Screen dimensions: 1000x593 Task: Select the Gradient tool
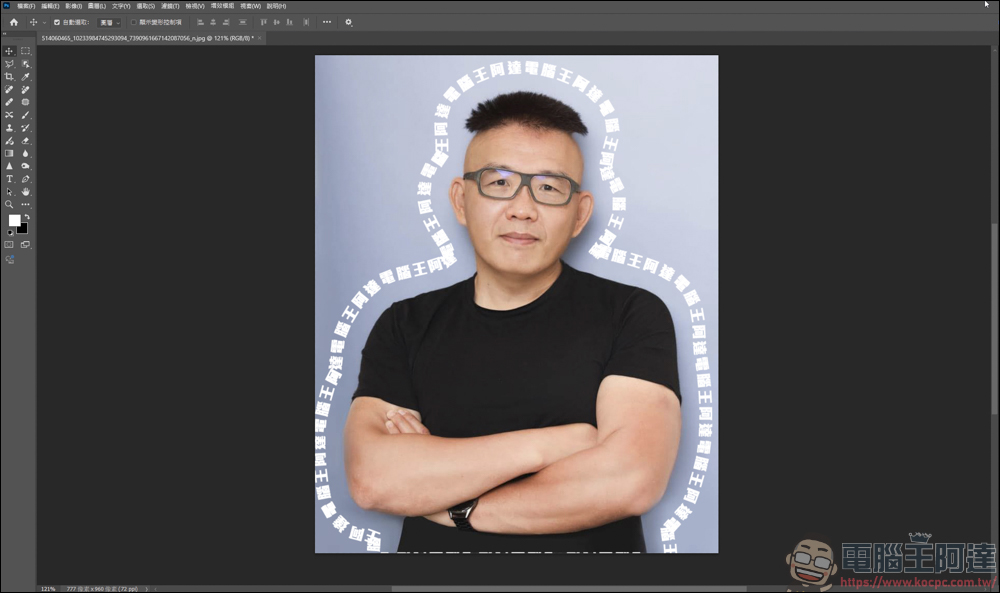[9, 153]
